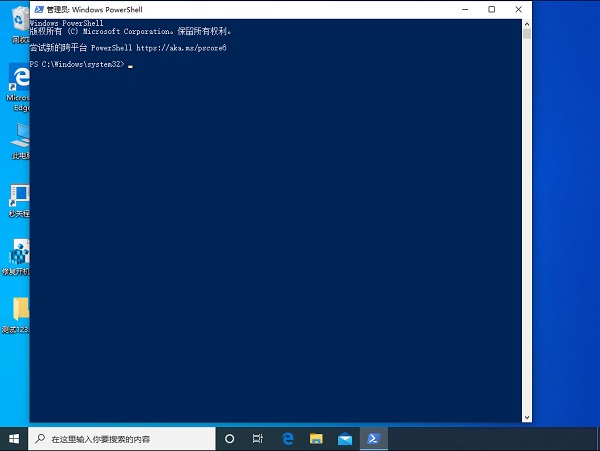Select the blue cubes desktop icon
Screen dimensions: 600x451
(17, 257)
